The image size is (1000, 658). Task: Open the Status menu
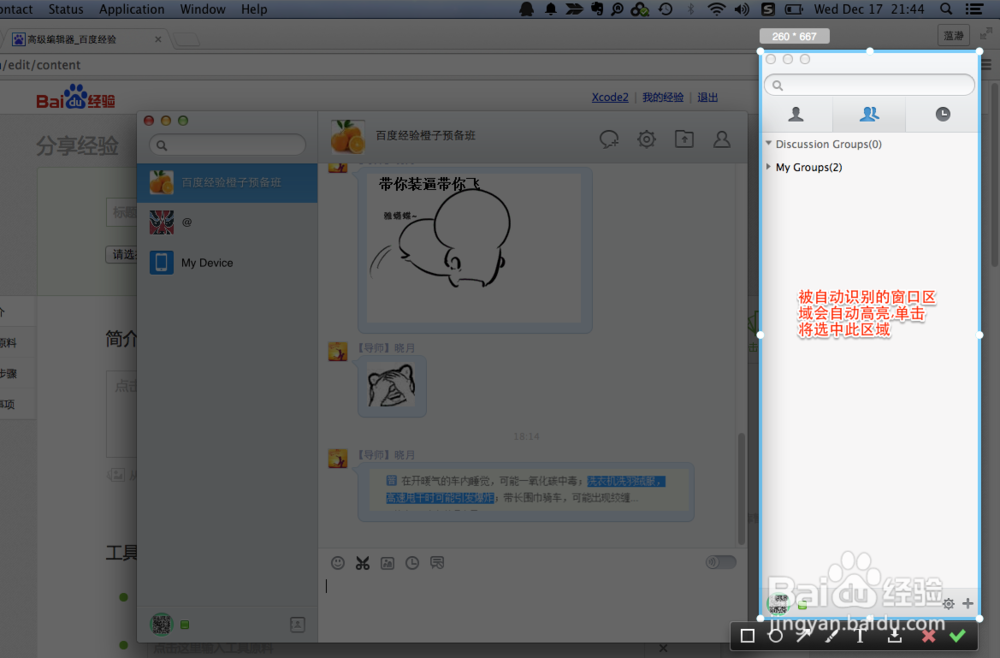(x=66, y=9)
